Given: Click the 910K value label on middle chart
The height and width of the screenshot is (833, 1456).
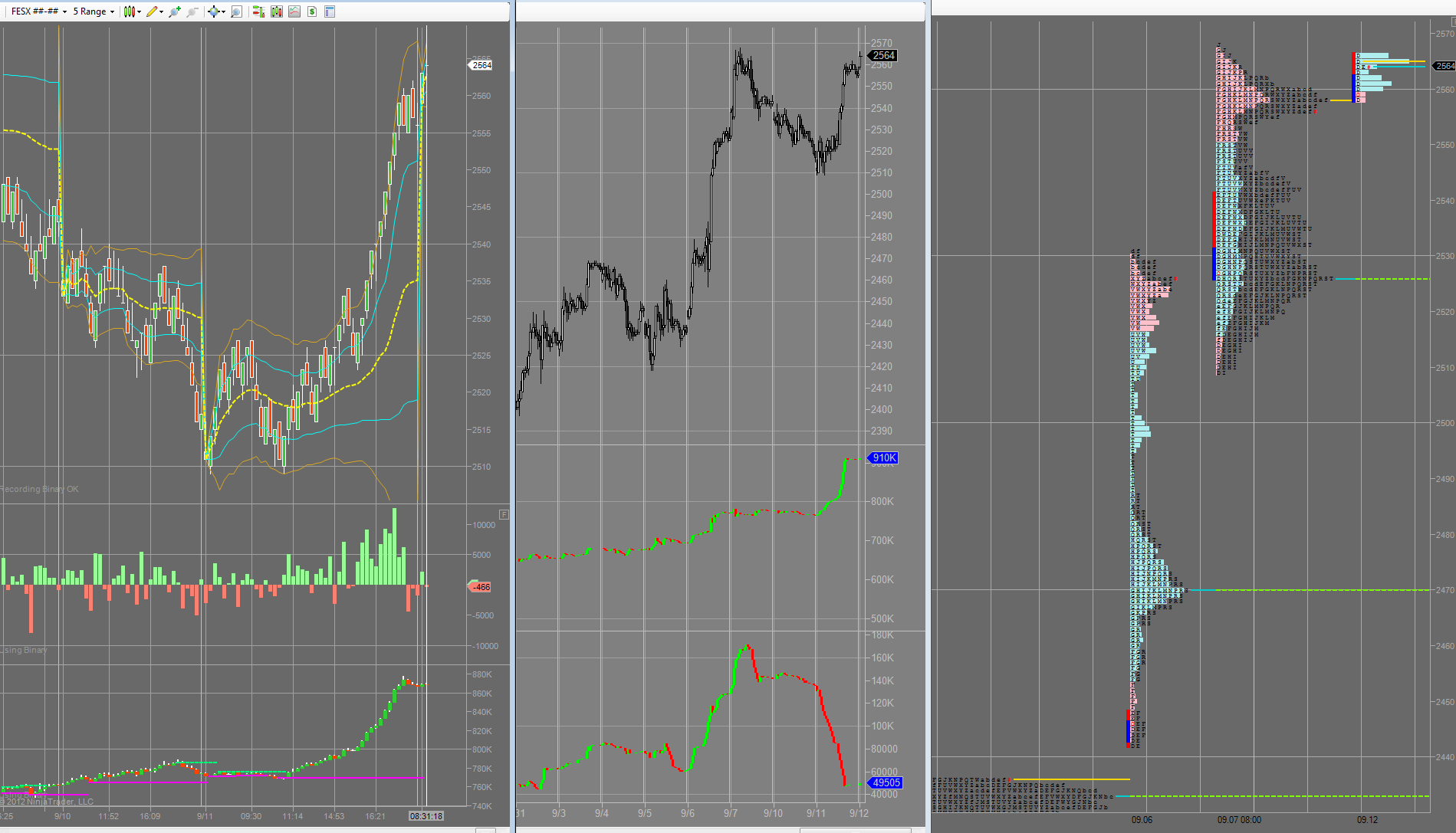Looking at the screenshot, I should pos(883,458).
